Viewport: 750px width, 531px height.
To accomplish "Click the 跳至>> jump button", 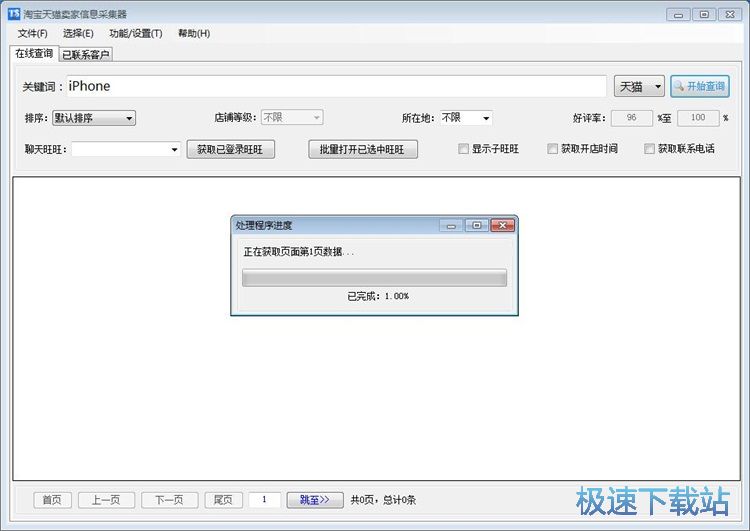I will pos(315,500).
